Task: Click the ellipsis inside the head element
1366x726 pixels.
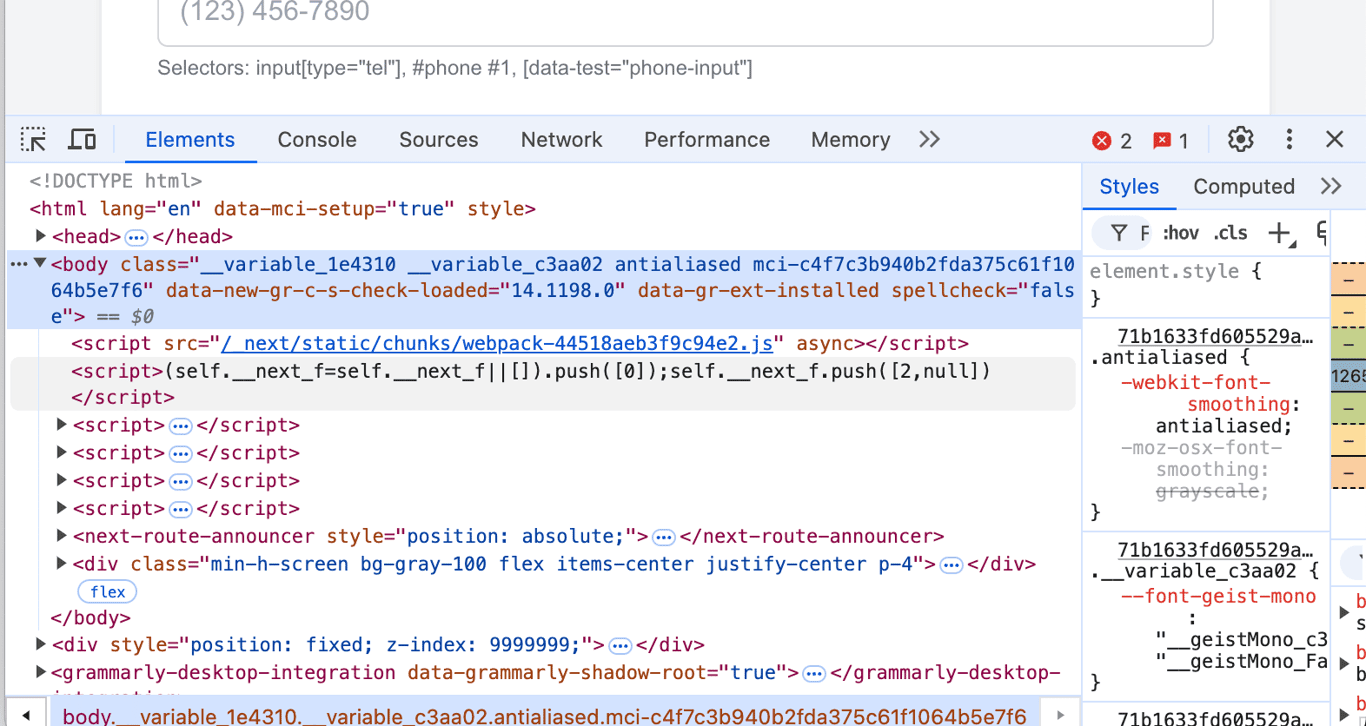Action: pyautogui.click(x=136, y=237)
